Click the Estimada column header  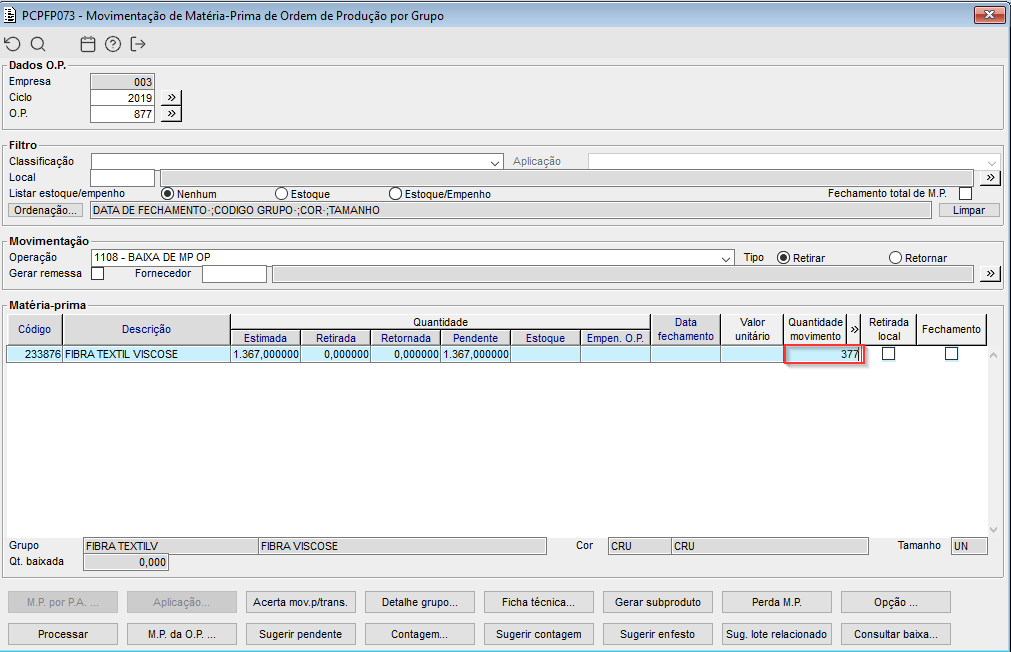point(265,337)
